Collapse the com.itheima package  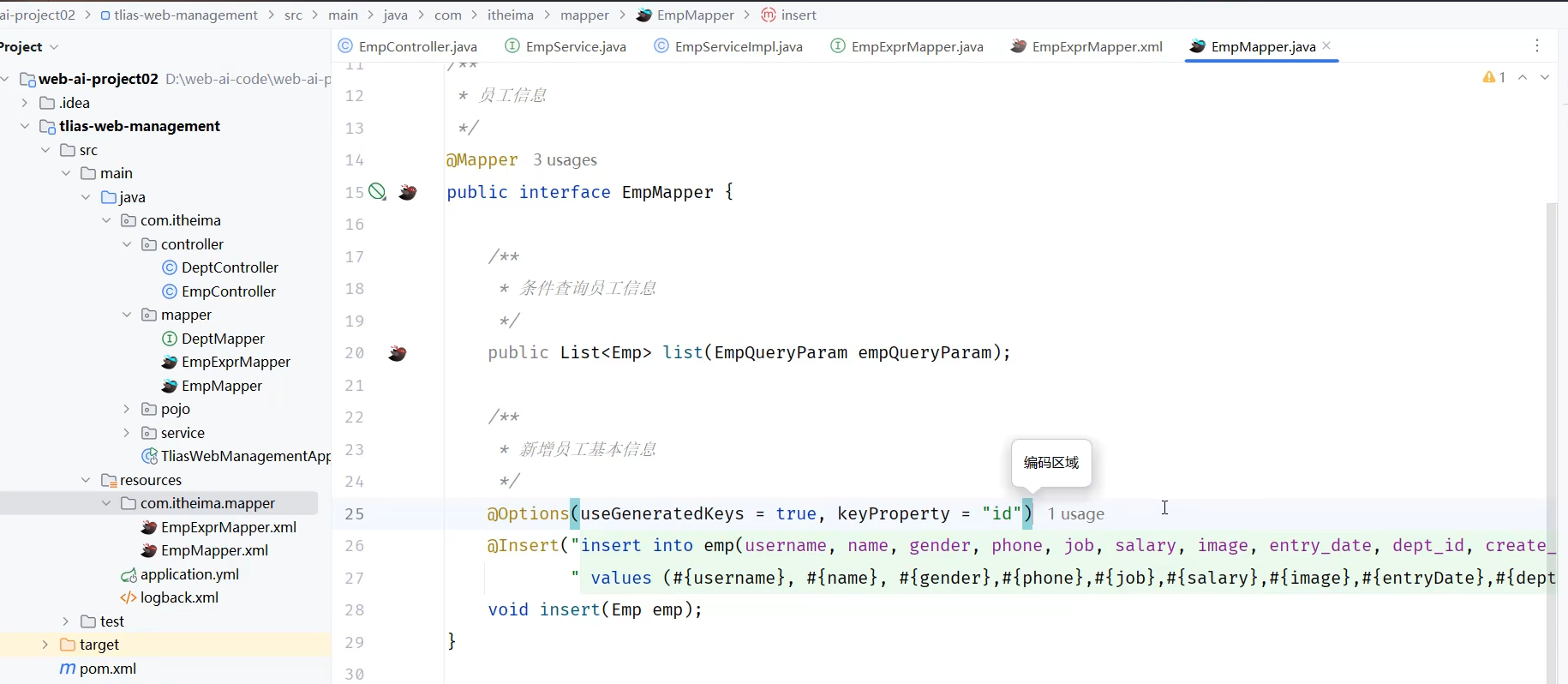coord(106,220)
